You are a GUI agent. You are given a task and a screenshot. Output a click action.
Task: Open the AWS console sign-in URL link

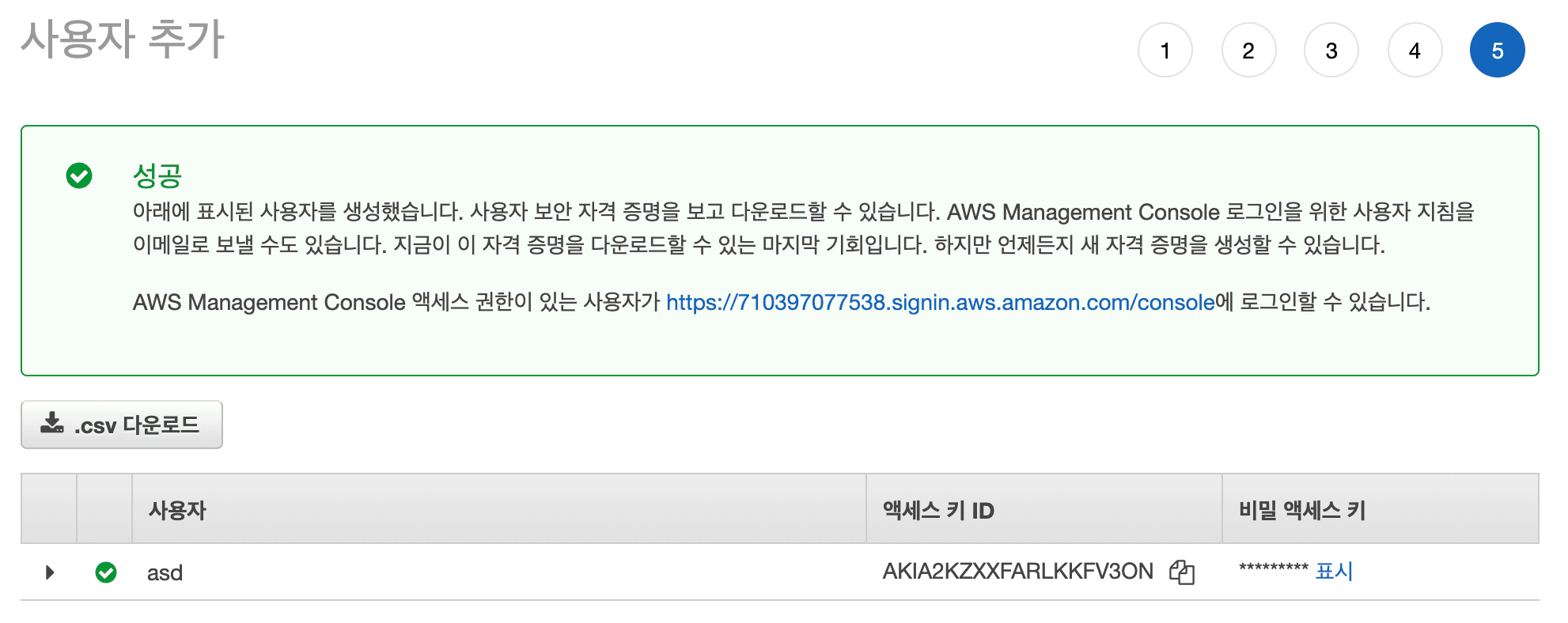(x=940, y=302)
